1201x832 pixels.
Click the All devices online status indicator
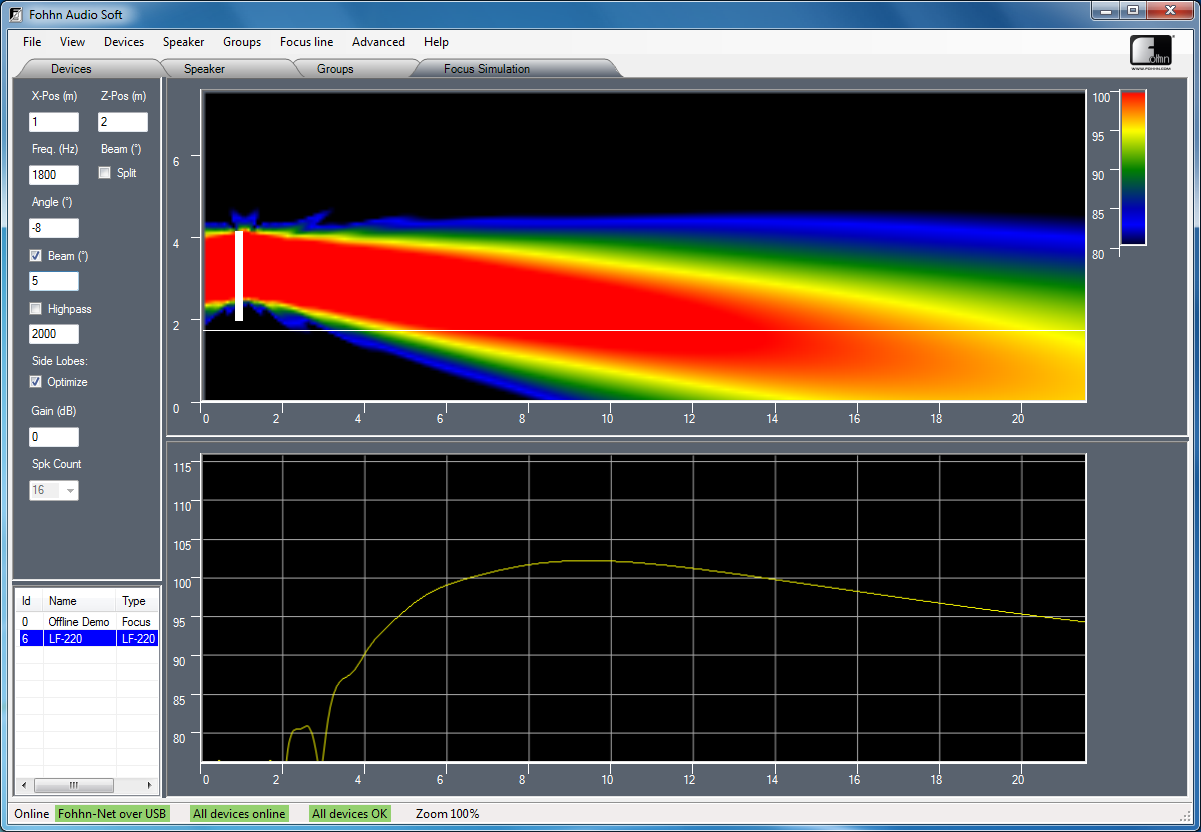tap(240, 814)
